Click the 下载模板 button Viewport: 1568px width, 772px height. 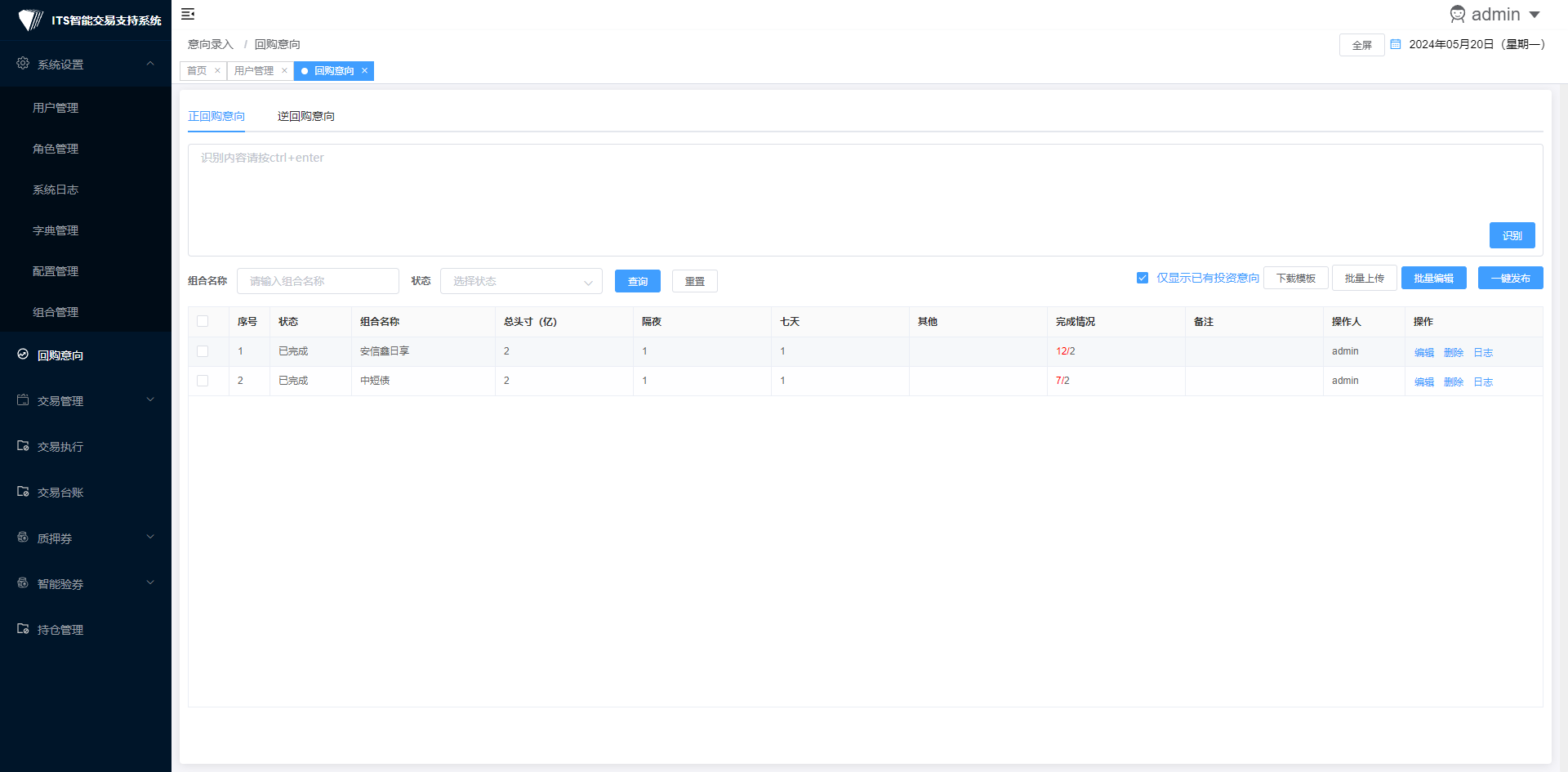1296,278
